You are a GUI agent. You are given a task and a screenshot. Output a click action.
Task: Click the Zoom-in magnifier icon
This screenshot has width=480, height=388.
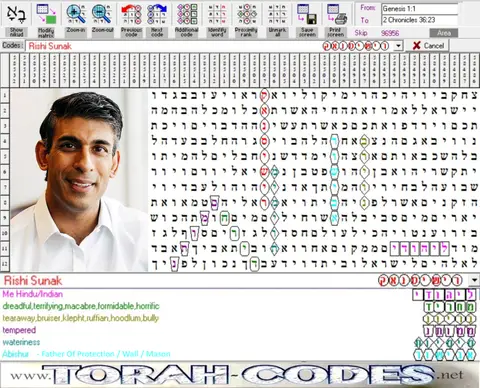pos(76,14)
